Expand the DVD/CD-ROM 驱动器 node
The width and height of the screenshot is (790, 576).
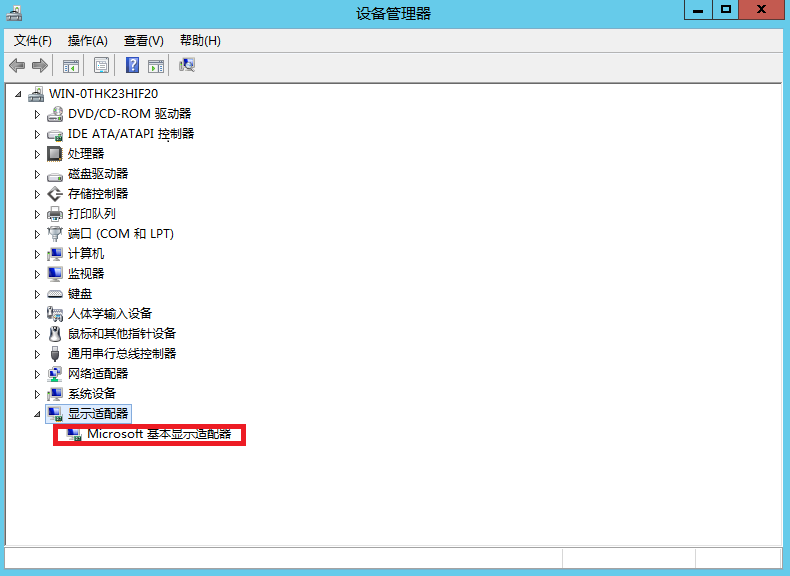(37, 114)
